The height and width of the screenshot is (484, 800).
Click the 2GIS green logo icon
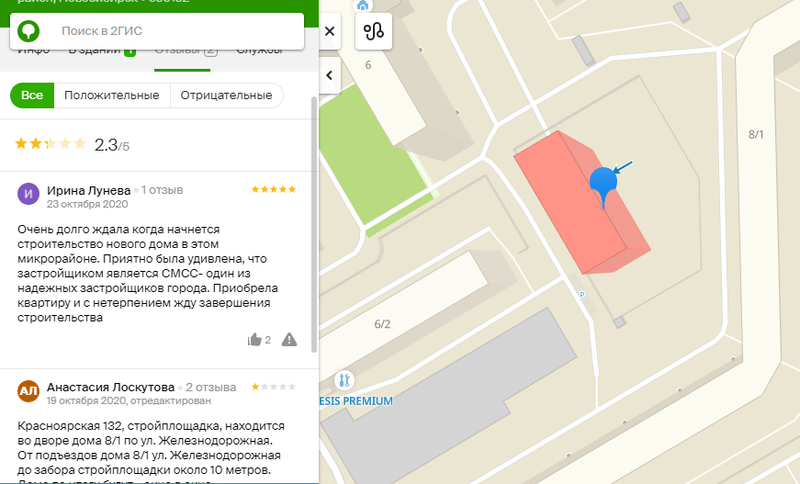pyautogui.click(x=29, y=31)
